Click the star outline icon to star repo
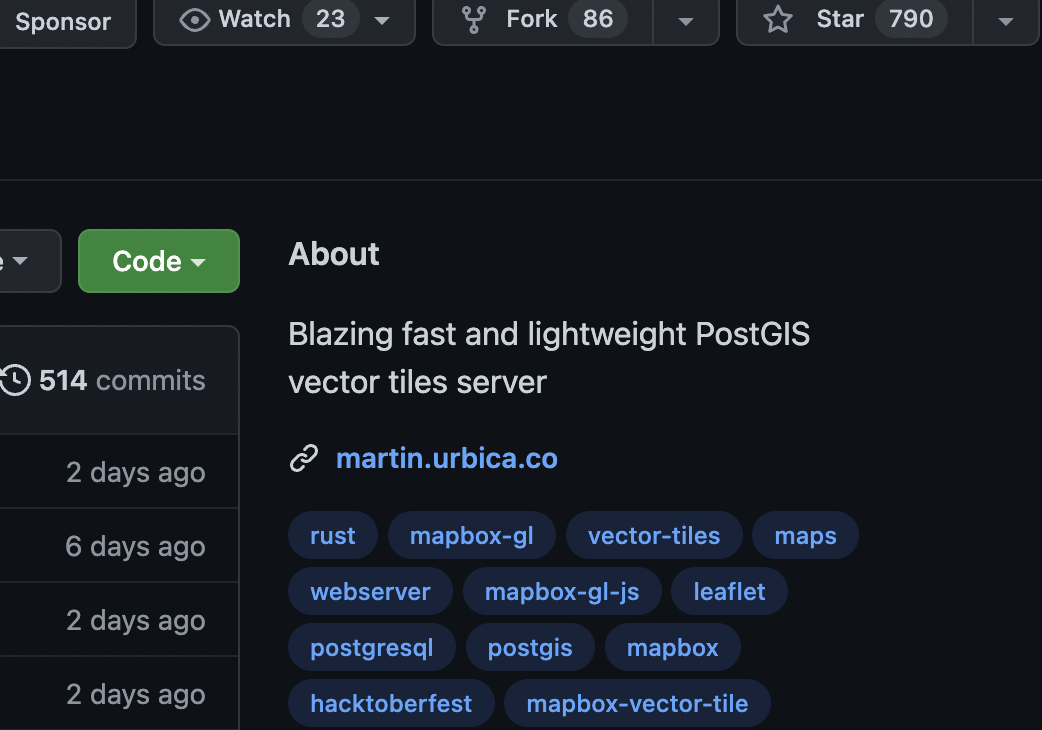This screenshot has height=730, width=1042. (x=778, y=18)
